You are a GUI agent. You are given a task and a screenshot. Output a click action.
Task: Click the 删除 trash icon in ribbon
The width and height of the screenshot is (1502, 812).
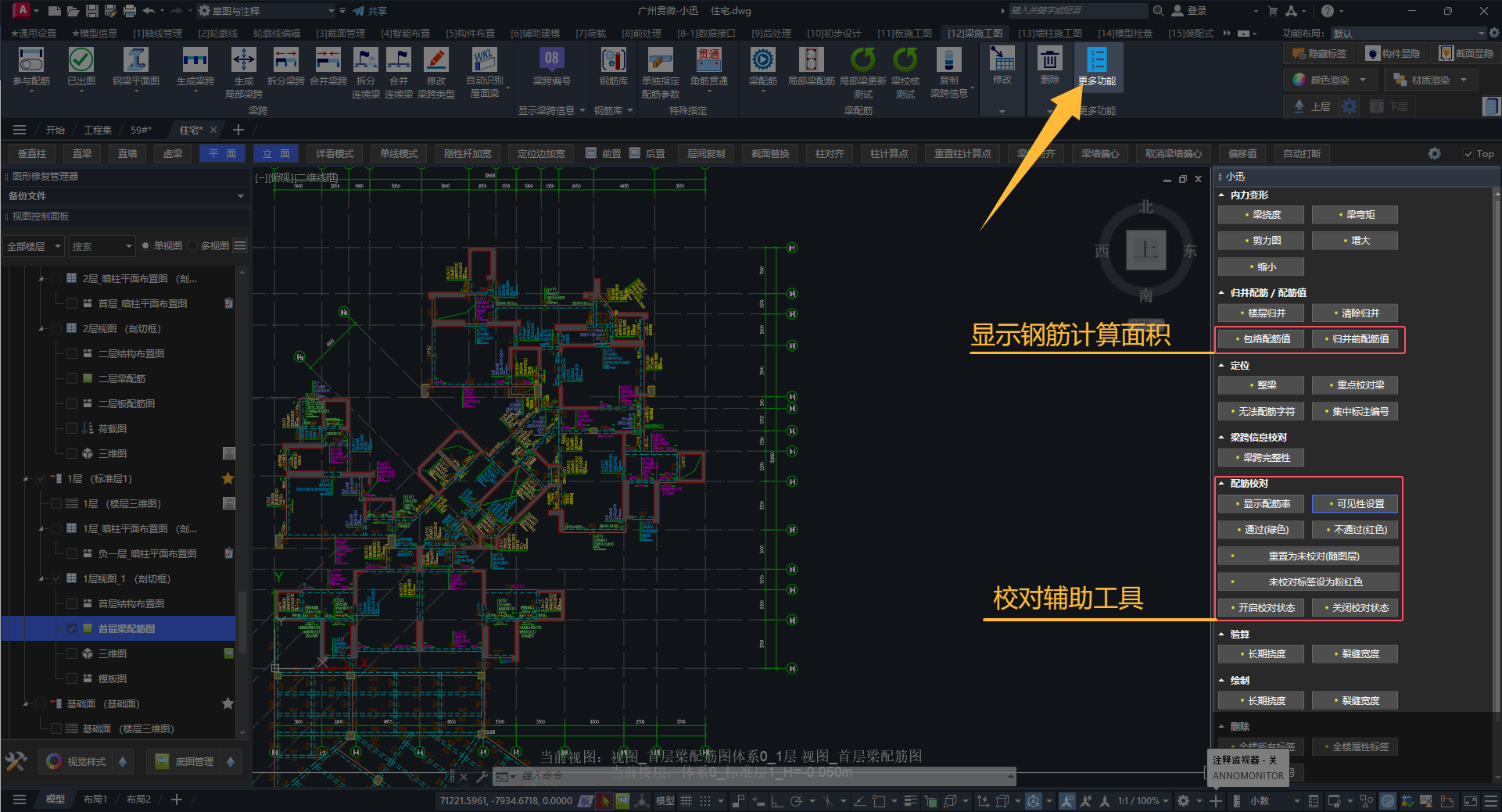point(1049,61)
